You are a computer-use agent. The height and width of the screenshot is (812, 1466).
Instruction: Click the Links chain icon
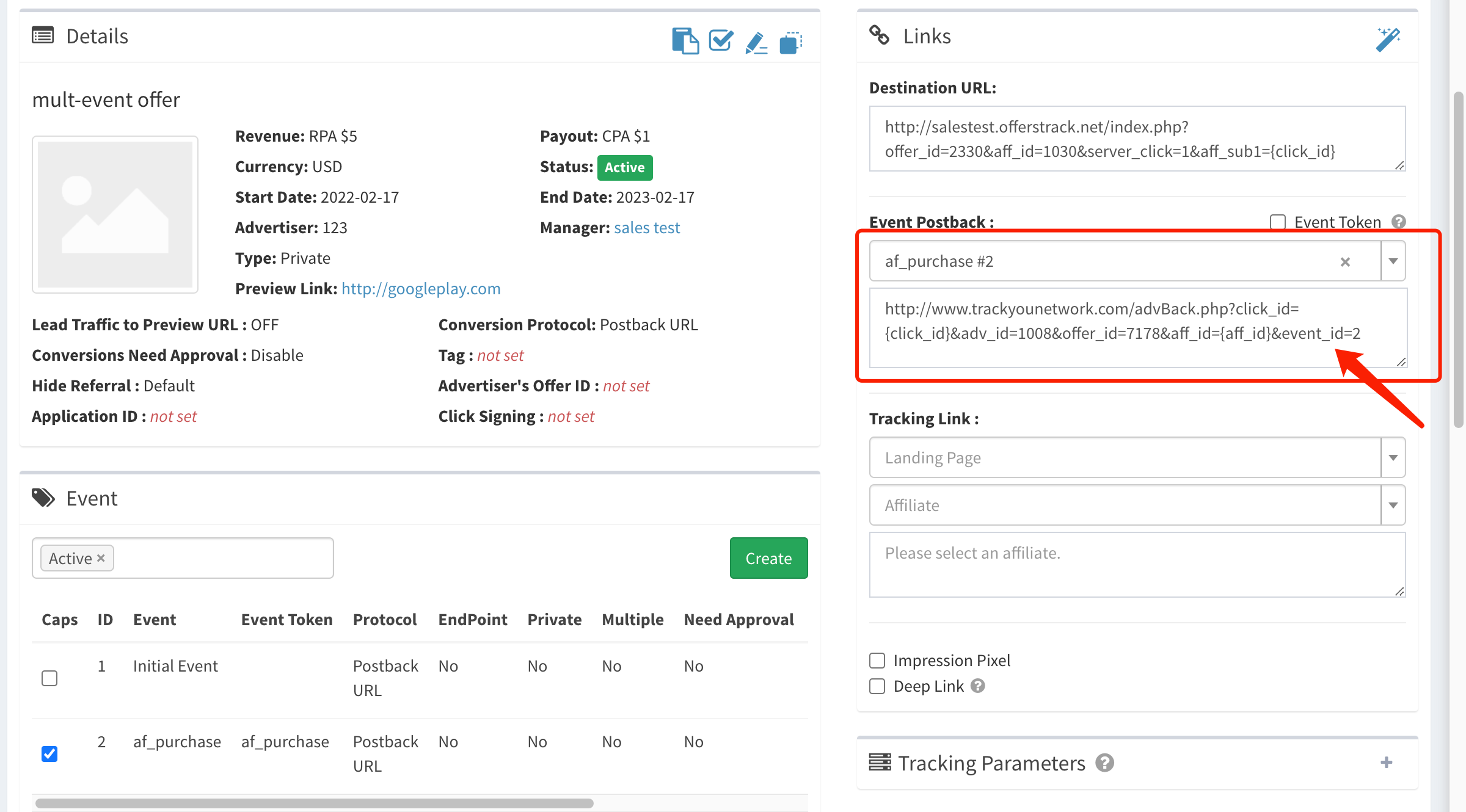(x=880, y=35)
